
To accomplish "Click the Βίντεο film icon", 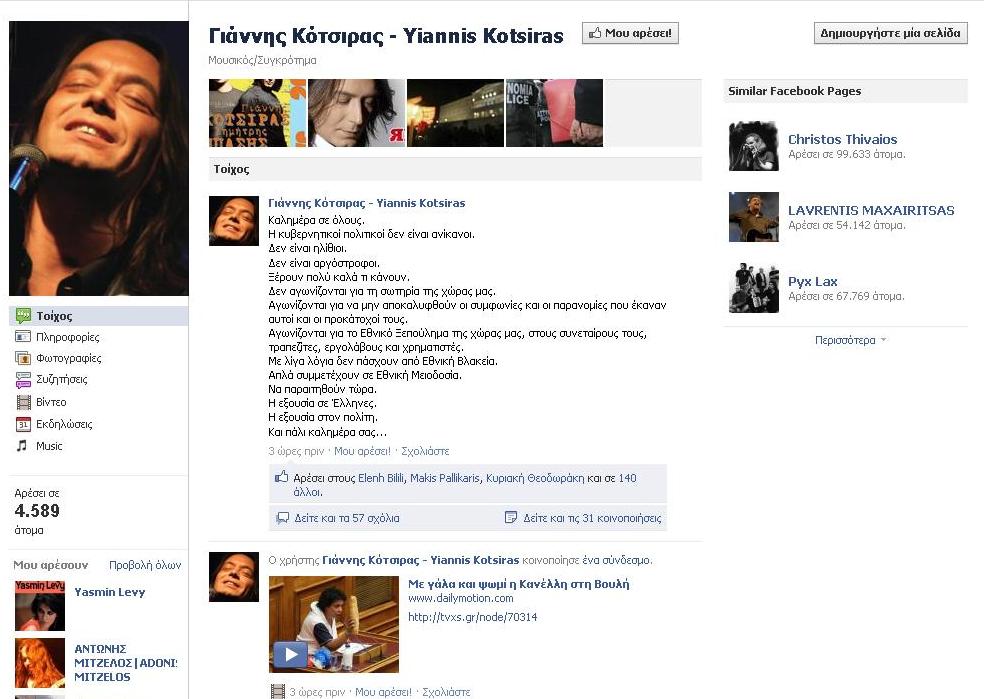I will pyautogui.click(x=22, y=402).
